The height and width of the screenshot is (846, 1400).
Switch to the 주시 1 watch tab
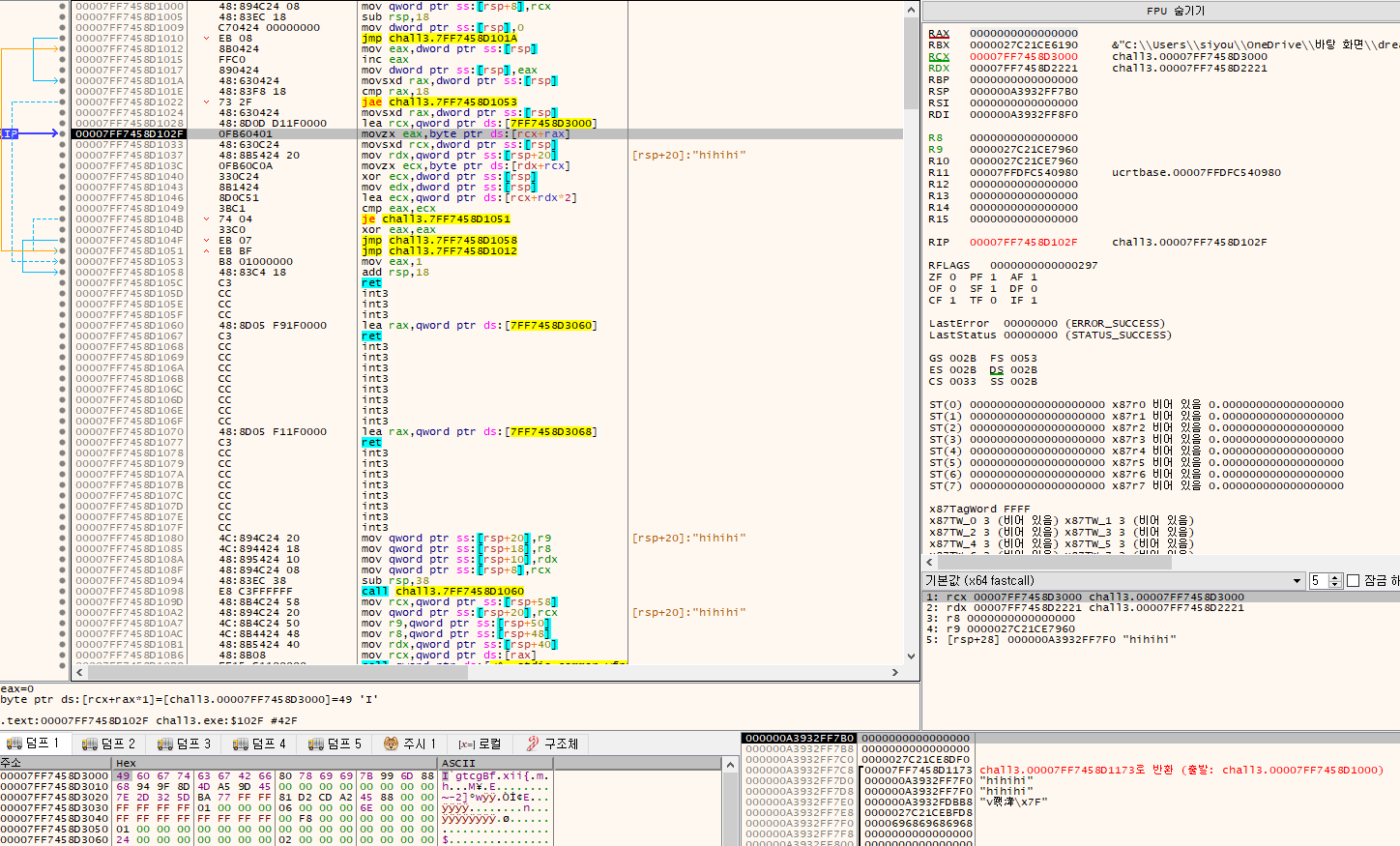coord(410,744)
